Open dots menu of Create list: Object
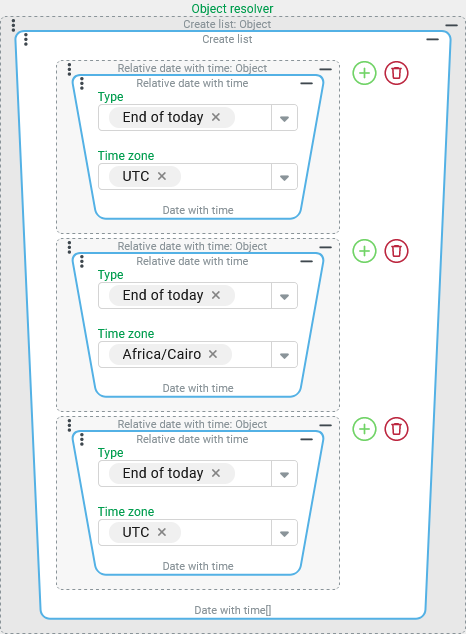Screen dimensions: 466x634 point(13,25)
